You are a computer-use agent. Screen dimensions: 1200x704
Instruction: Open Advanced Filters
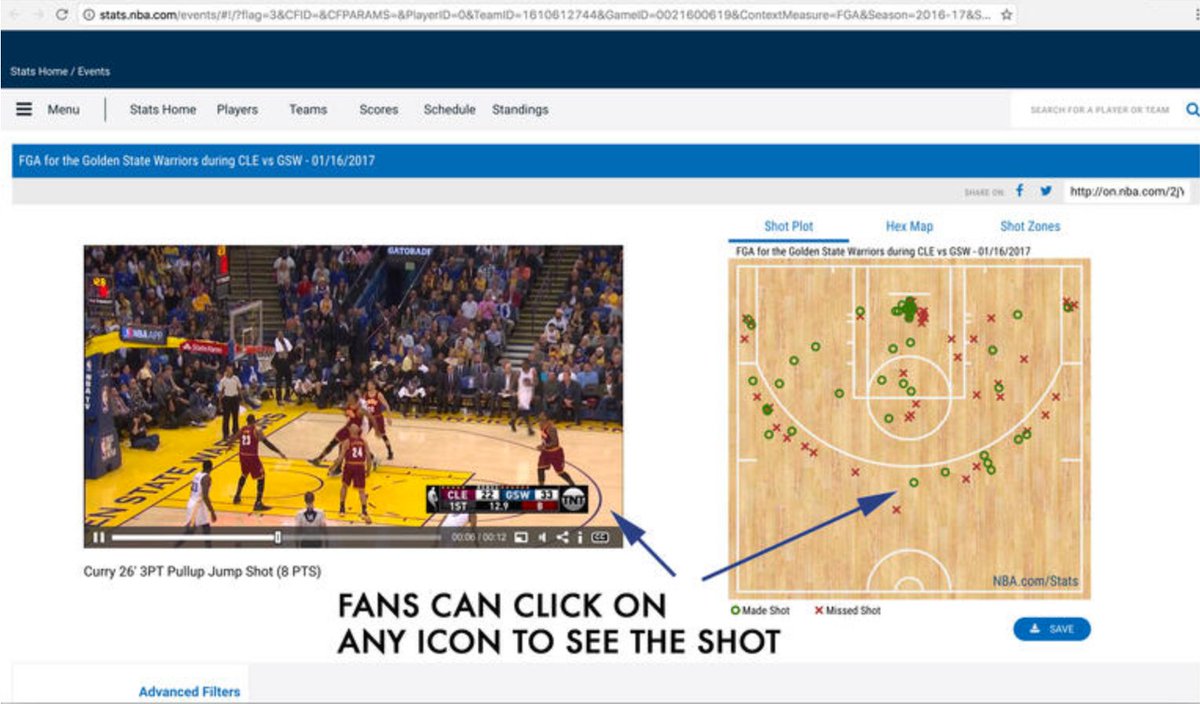tap(189, 692)
